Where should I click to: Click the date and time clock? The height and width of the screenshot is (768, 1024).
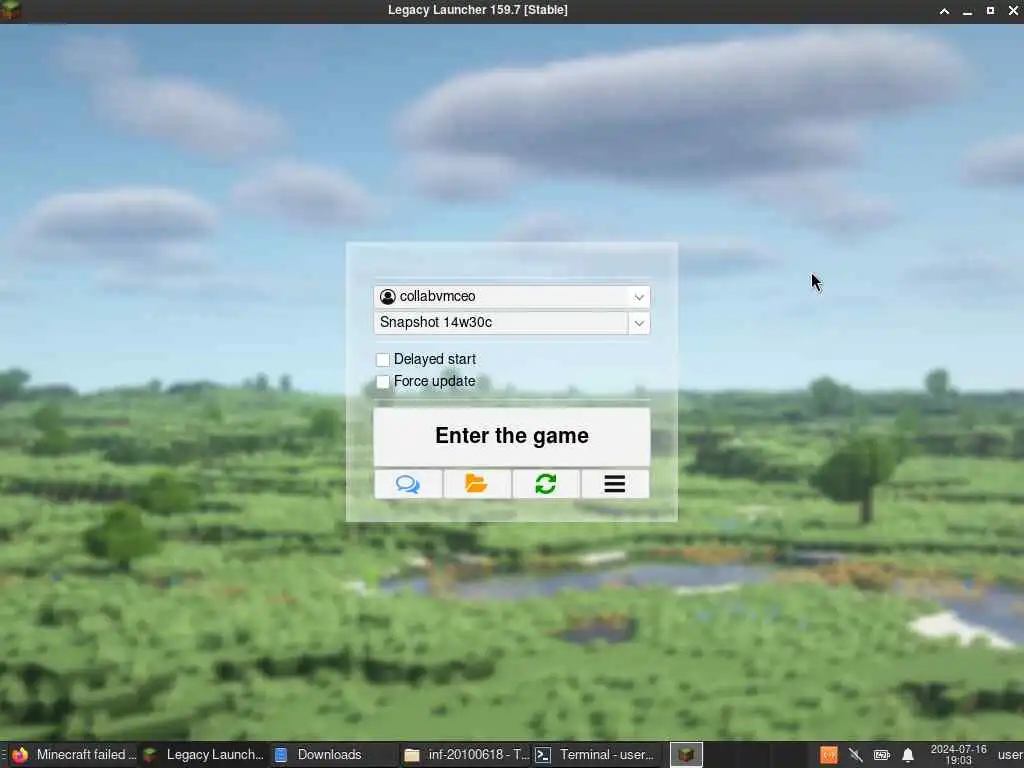click(x=958, y=755)
